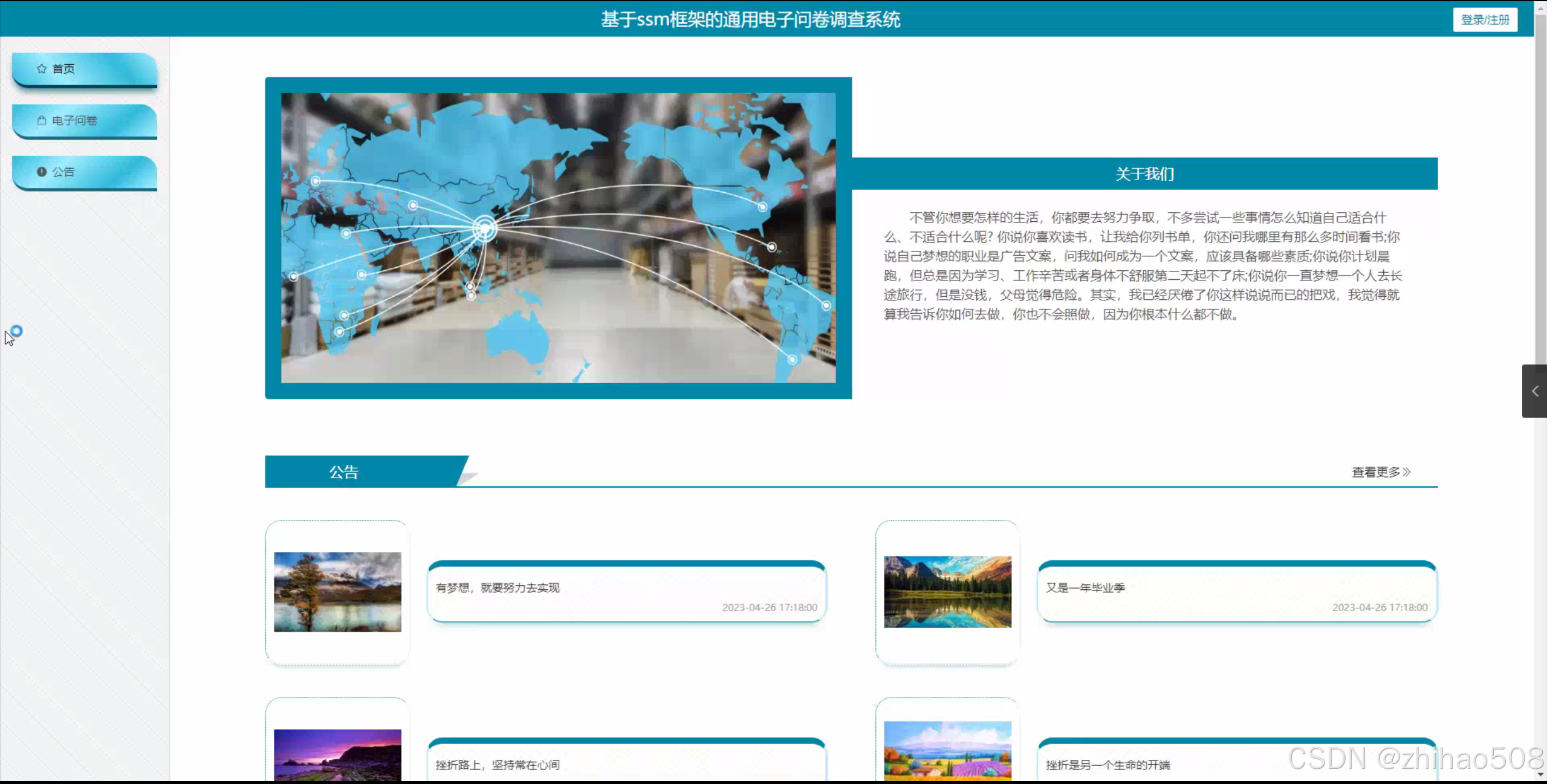1547x784 pixels.
Task: Open announcement 挫折是另一个生命的开端
Action: tap(1108, 765)
